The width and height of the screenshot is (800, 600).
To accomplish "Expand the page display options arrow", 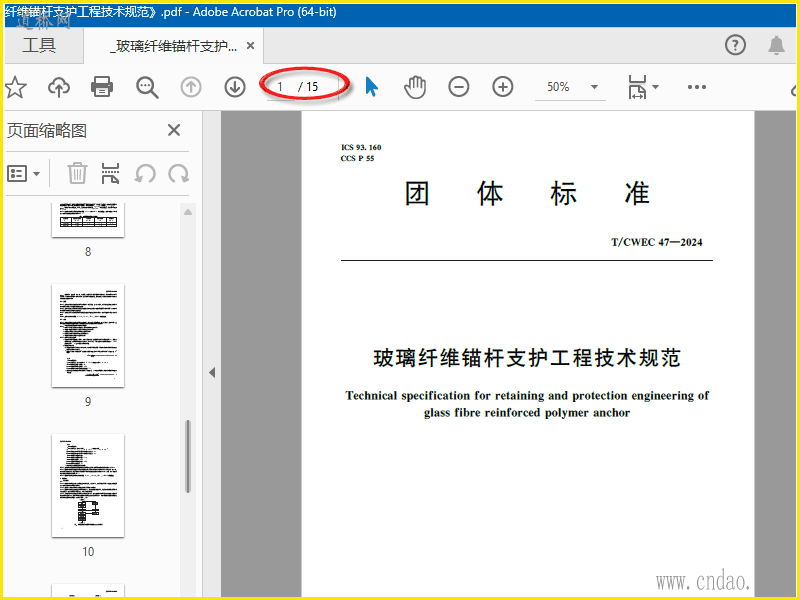I will pos(656,87).
